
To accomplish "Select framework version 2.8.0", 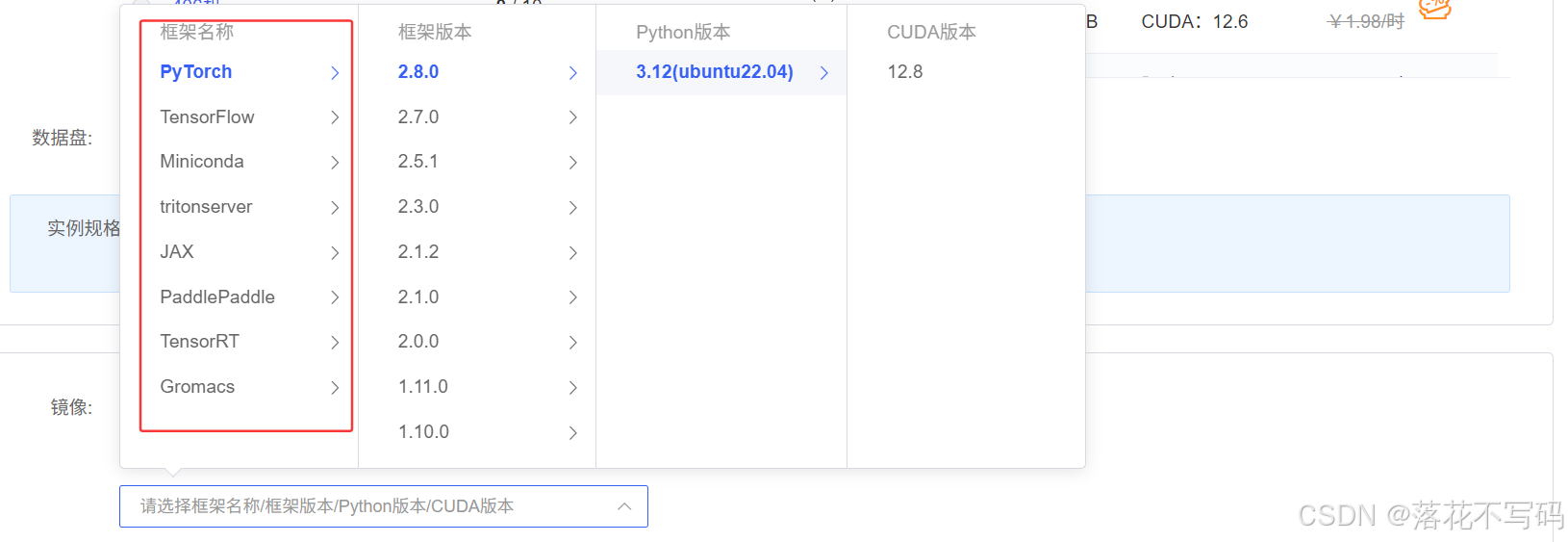I will pos(418,72).
